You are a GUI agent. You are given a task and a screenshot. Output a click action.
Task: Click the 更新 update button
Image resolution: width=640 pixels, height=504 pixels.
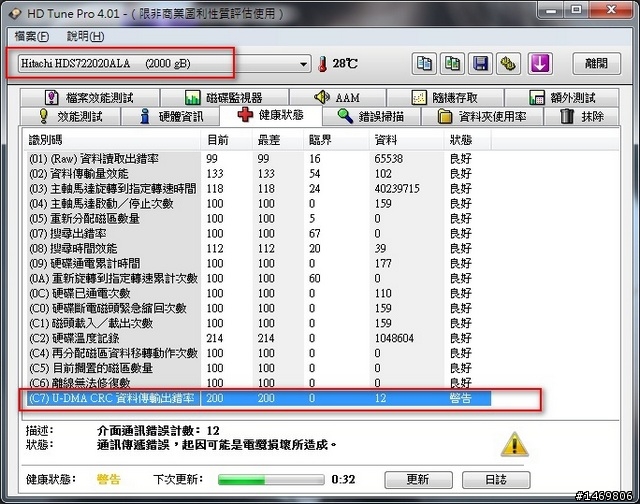[418, 479]
